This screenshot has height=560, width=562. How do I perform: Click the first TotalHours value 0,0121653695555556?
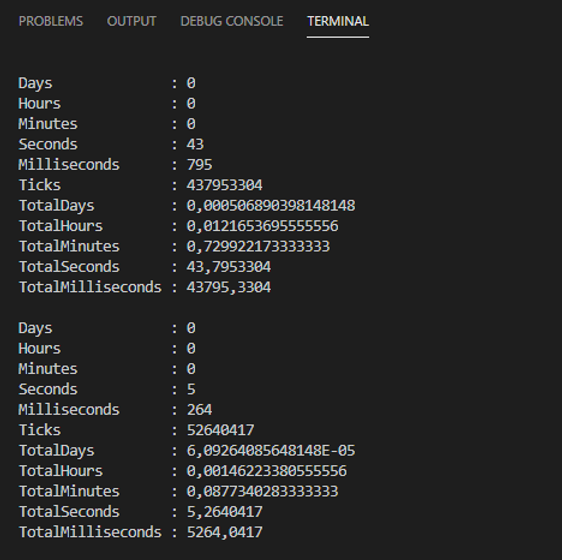click(x=262, y=226)
